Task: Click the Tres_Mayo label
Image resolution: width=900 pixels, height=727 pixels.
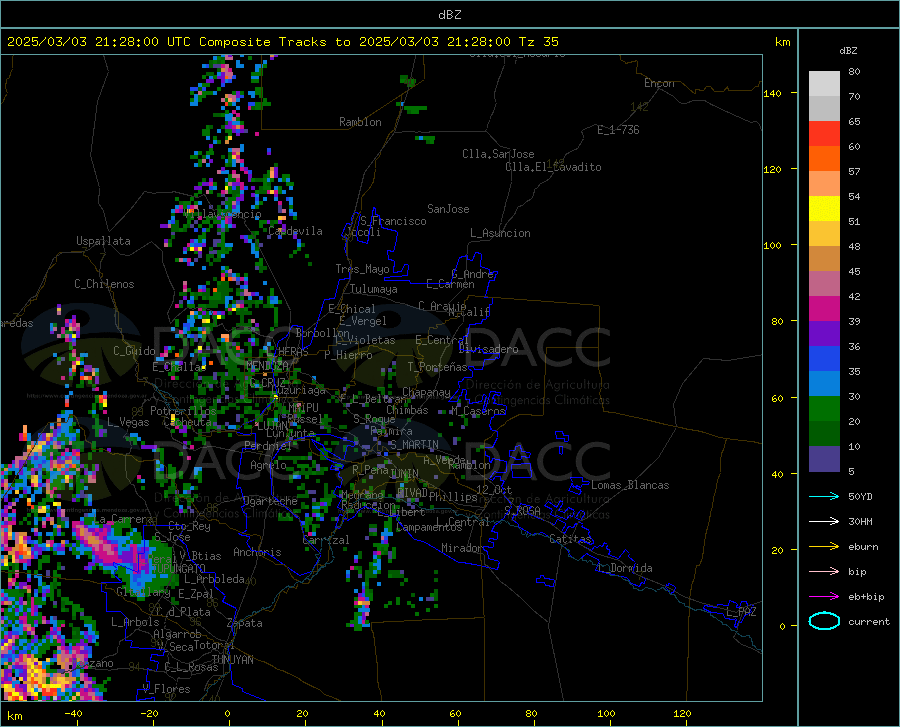Action: click(x=362, y=269)
